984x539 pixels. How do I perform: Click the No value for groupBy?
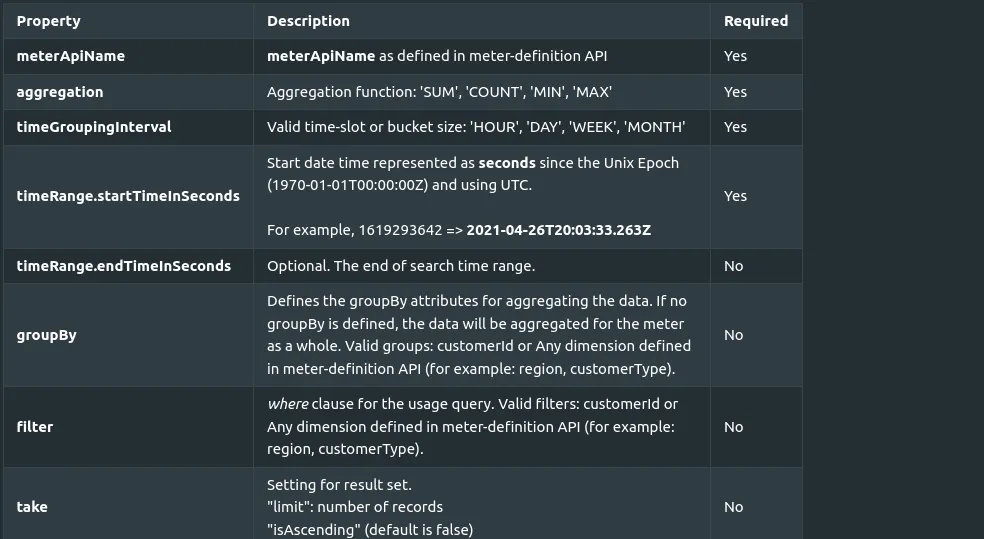pyautogui.click(x=733, y=335)
